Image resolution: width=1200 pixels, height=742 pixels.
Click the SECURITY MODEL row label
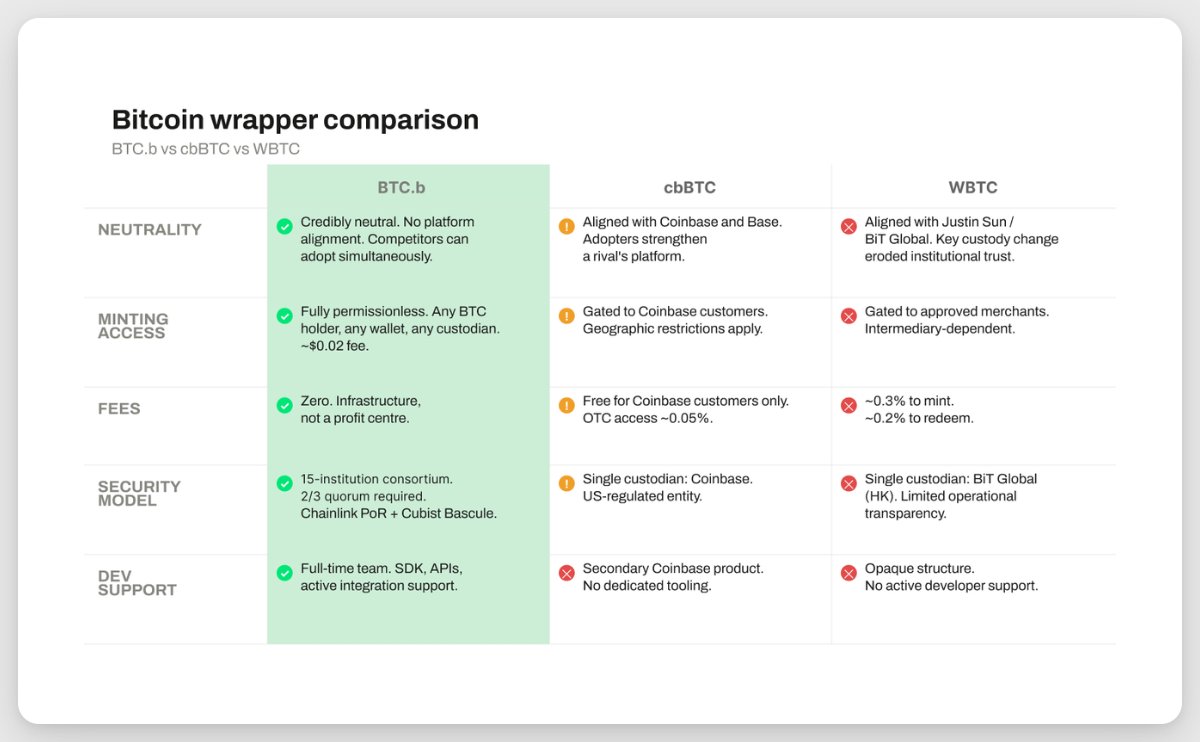click(x=139, y=493)
